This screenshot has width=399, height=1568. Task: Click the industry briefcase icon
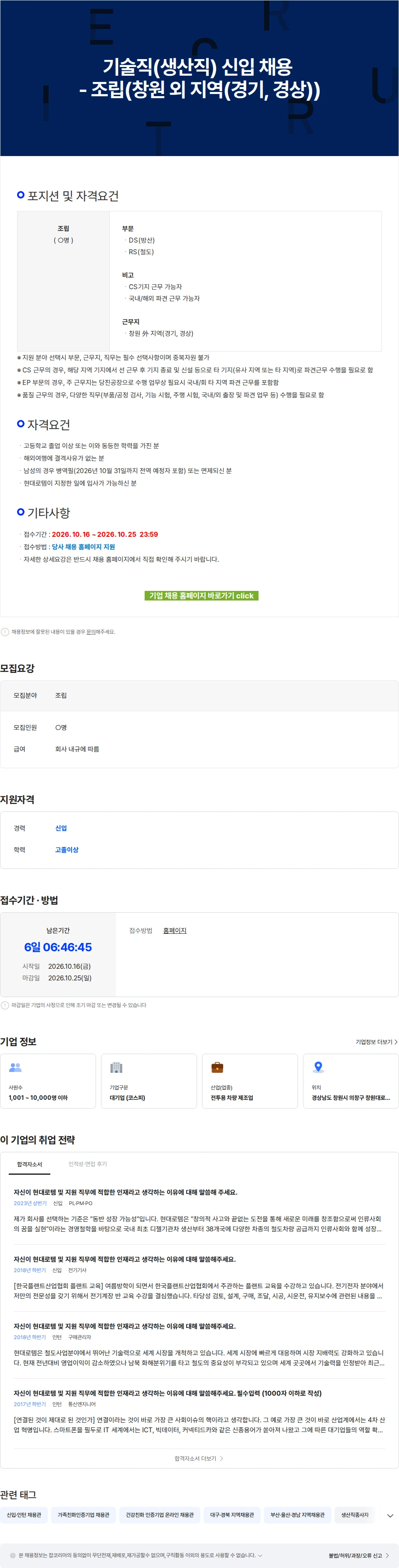(217, 1067)
